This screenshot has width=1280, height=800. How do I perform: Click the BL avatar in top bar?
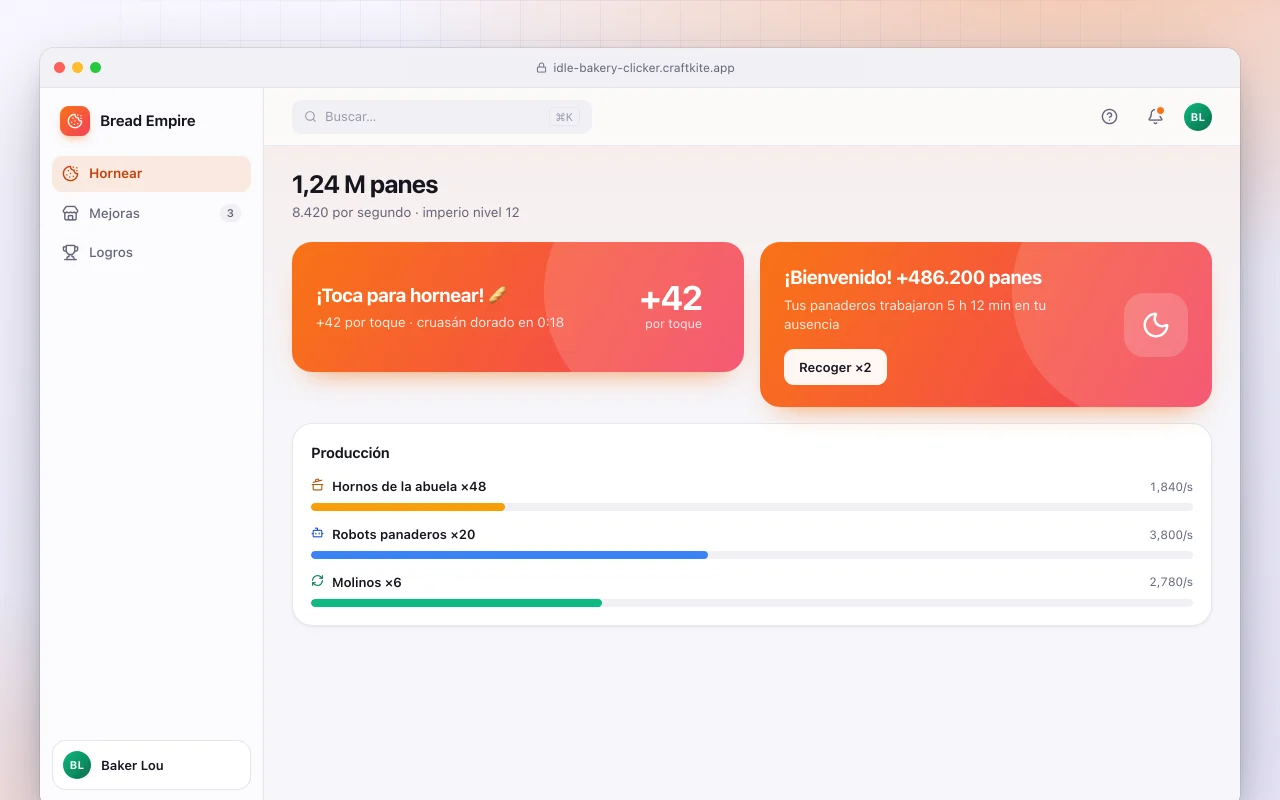[x=1198, y=117]
